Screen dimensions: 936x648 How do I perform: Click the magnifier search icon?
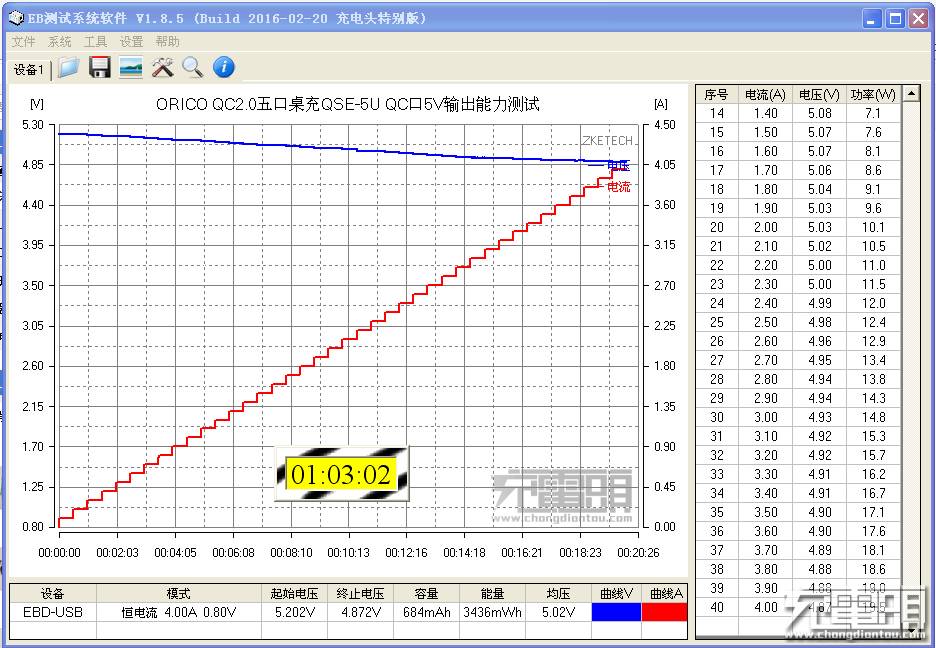(193, 67)
